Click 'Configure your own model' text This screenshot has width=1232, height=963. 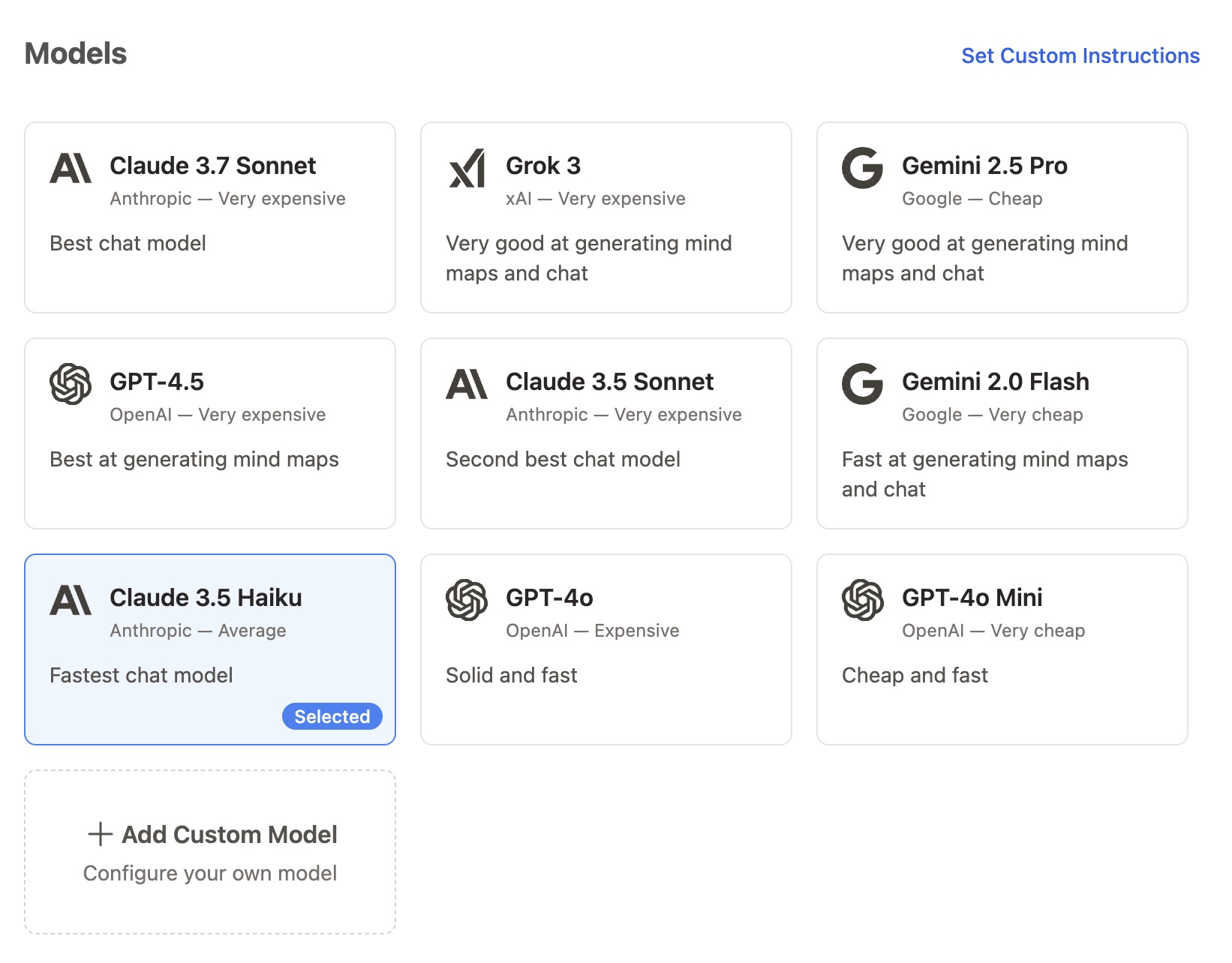[x=210, y=874]
